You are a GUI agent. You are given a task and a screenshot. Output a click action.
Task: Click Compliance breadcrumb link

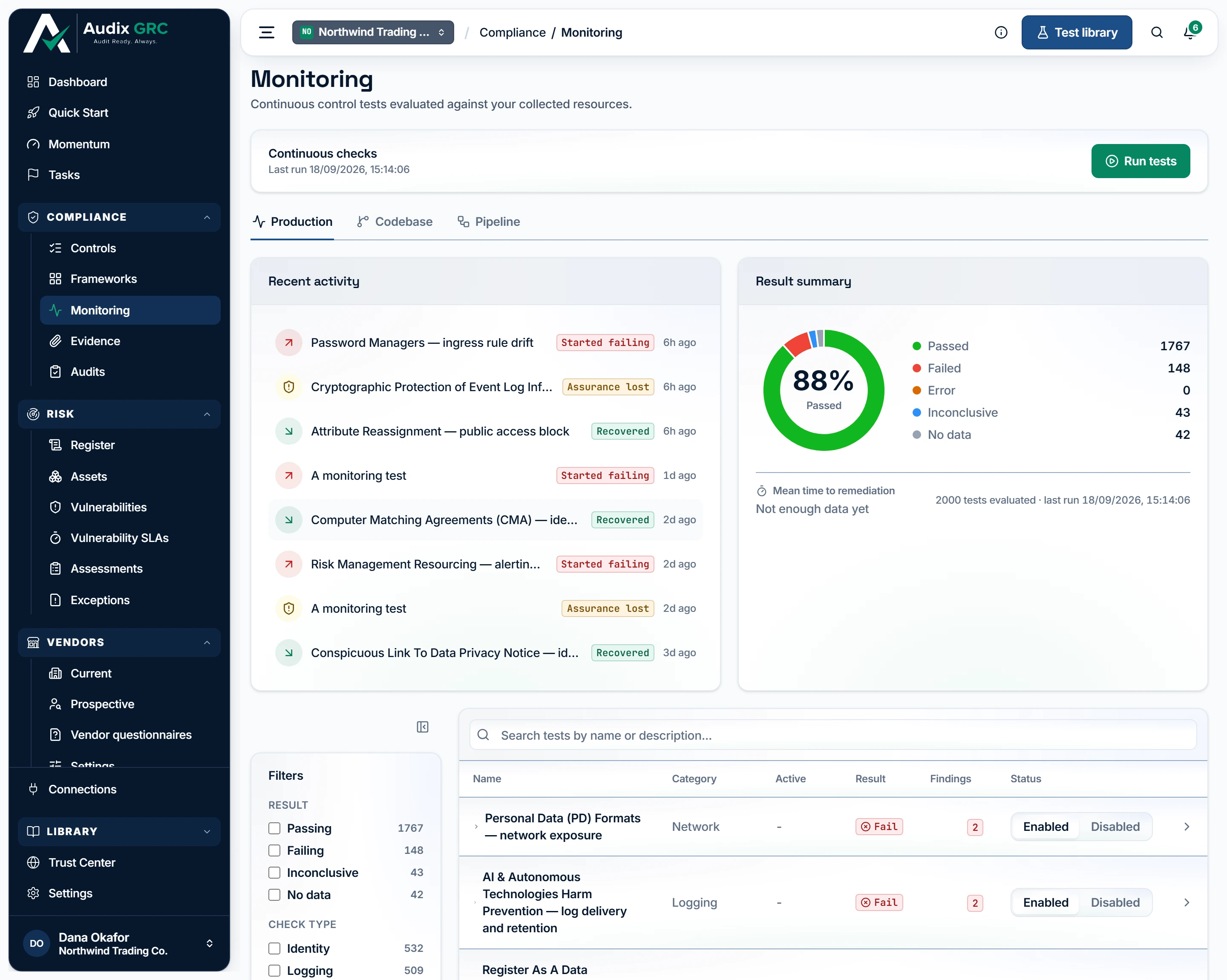(512, 32)
